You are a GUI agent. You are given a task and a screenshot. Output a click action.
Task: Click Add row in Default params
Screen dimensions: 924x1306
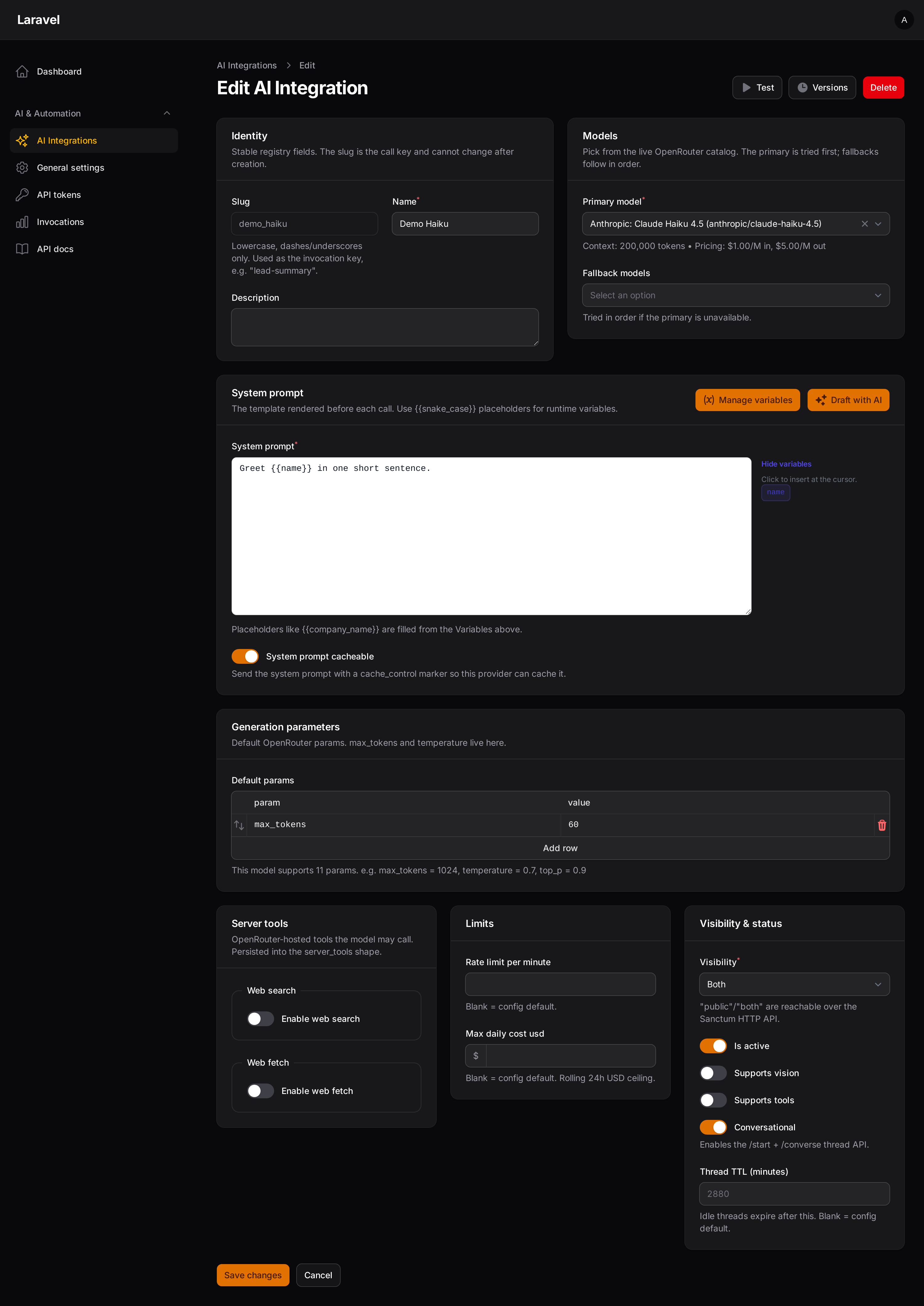(x=560, y=848)
